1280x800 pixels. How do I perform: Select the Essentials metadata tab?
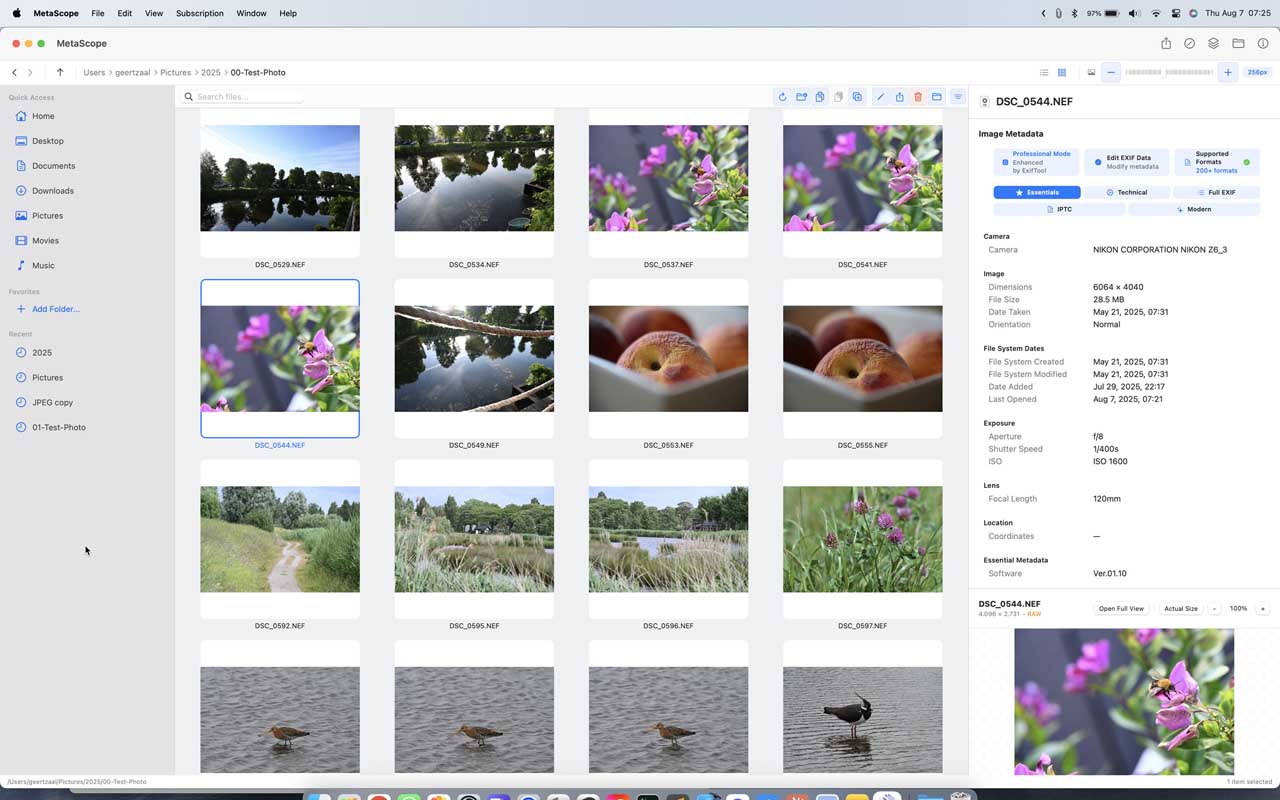(x=1037, y=192)
